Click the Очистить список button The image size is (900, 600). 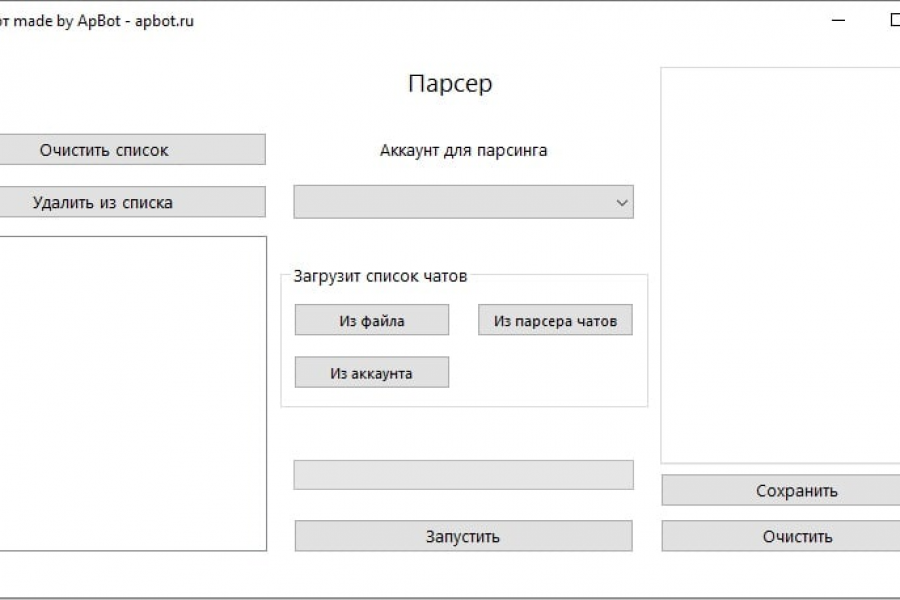pos(132,150)
